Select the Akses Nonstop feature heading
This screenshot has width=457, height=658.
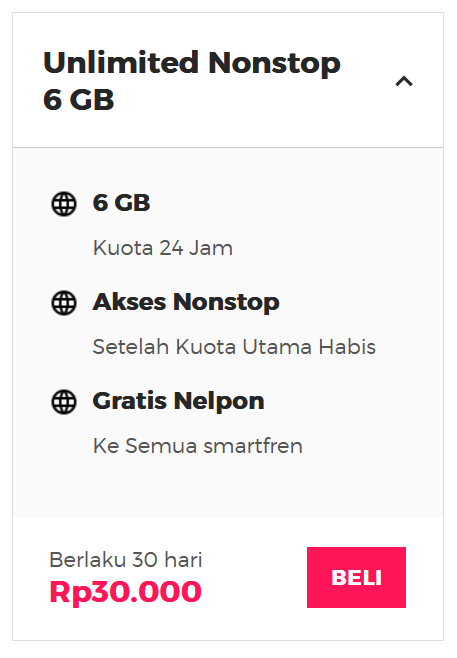[186, 302]
